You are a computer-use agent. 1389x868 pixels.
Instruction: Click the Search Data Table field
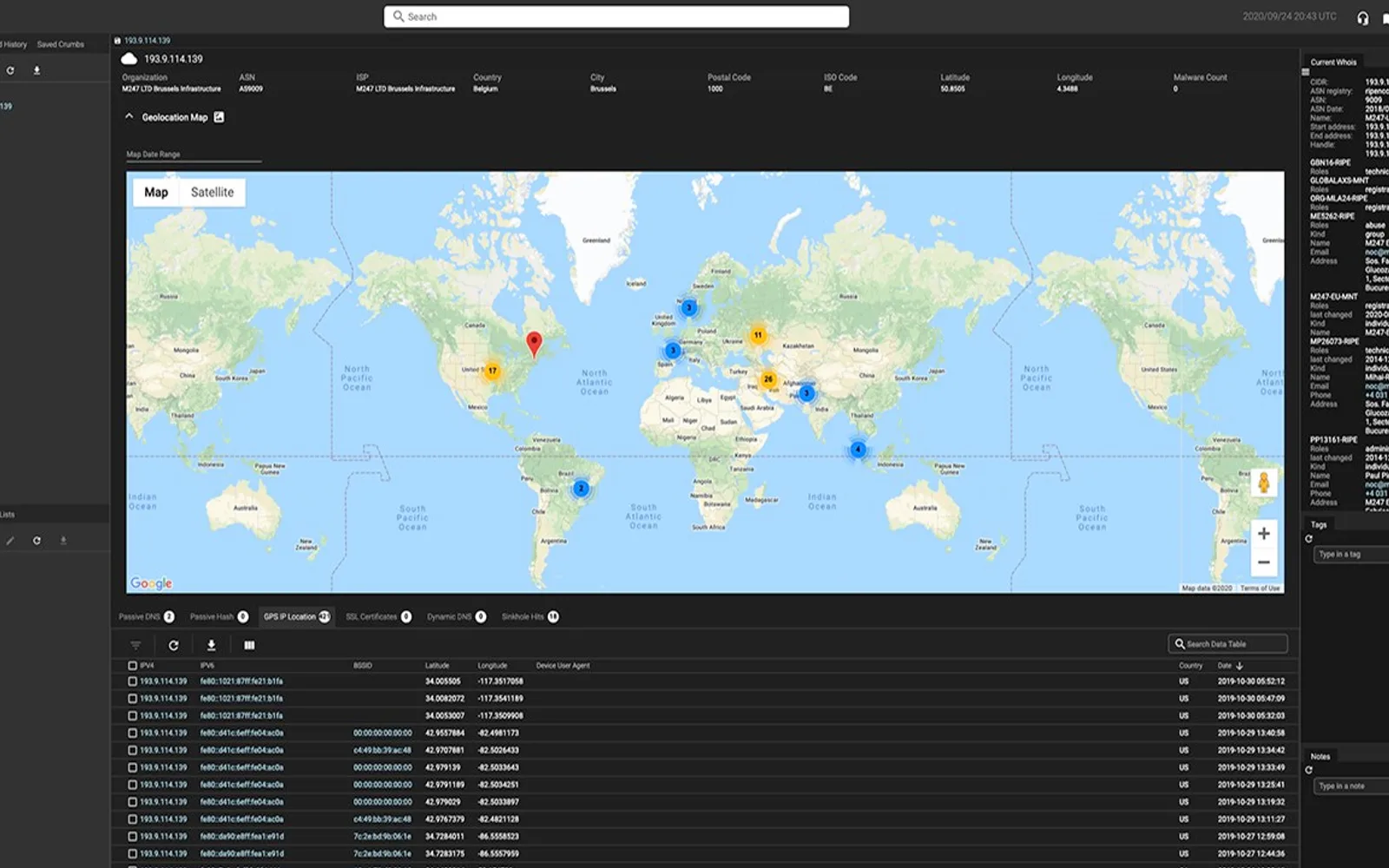(x=1228, y=644)
